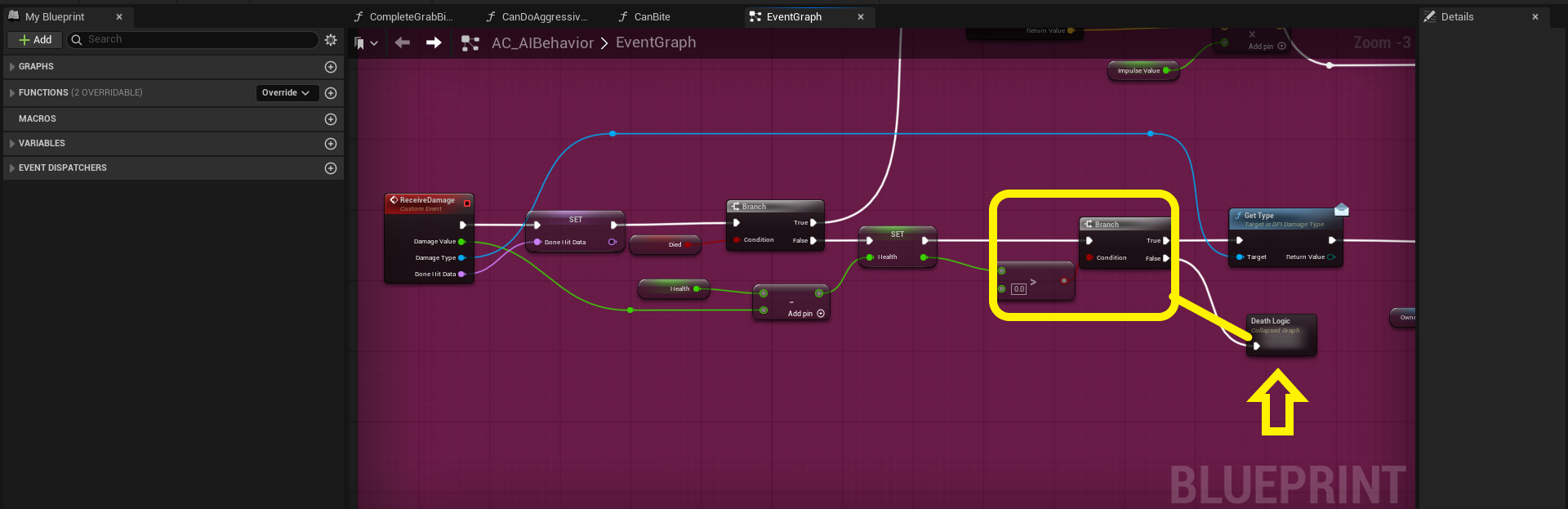Click the AC_AIBehavior breadcrumb
This screenshot has width=1568, height=509.
(x=542, y=43)
